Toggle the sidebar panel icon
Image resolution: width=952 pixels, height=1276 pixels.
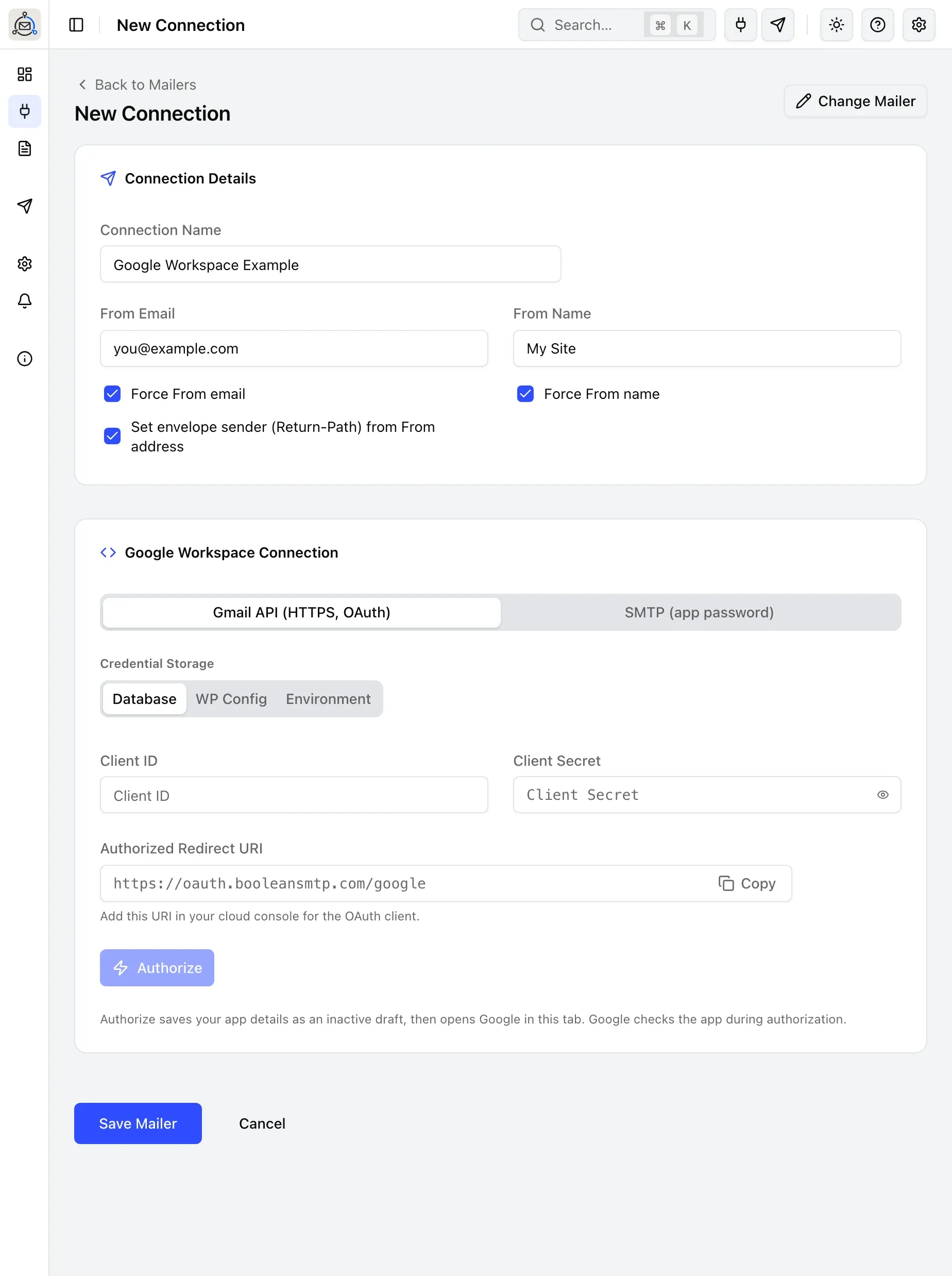(x=76, y=25)
